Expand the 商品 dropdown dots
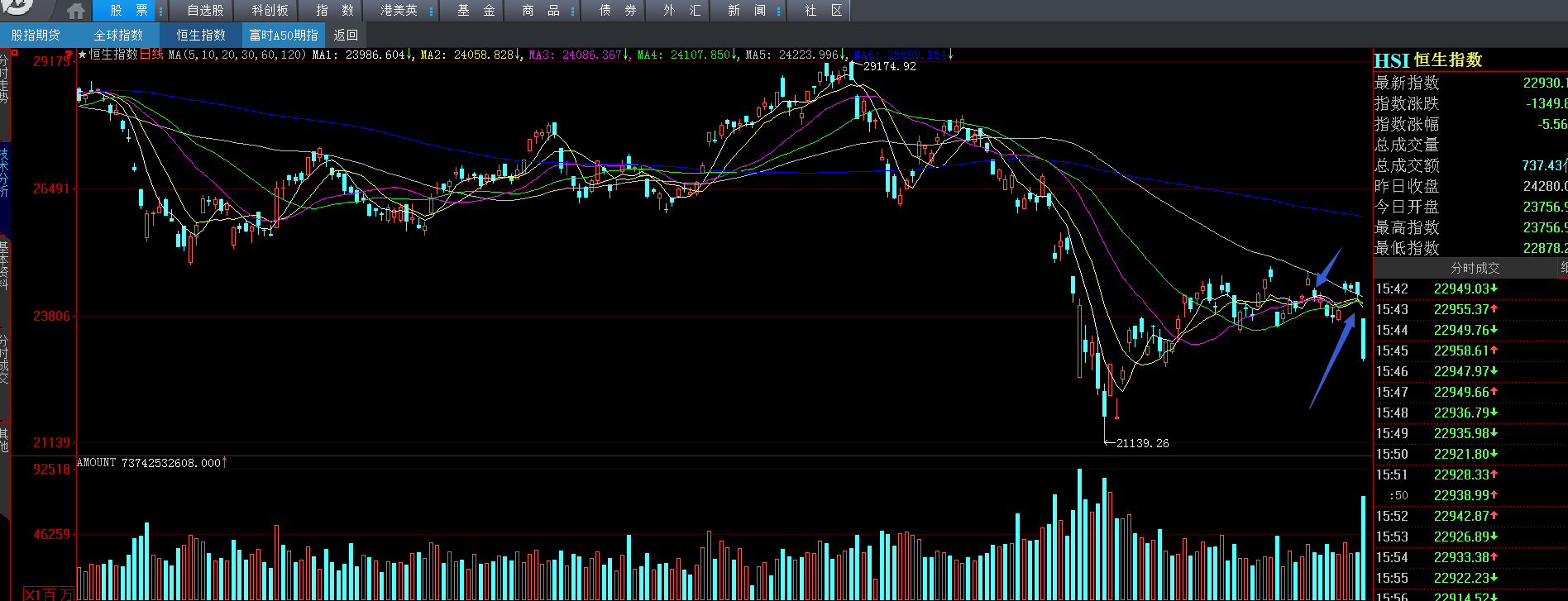 pos(572,11)
